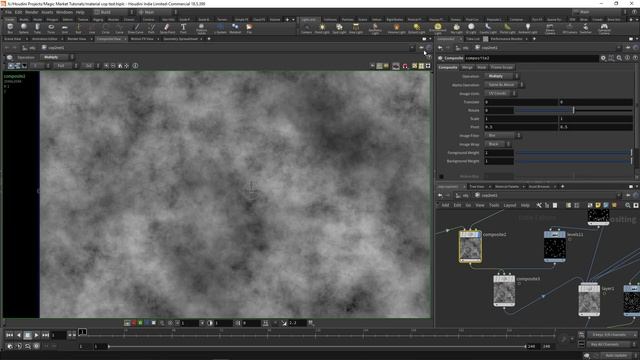Select the Grid shelf tool

coord(64,28)
